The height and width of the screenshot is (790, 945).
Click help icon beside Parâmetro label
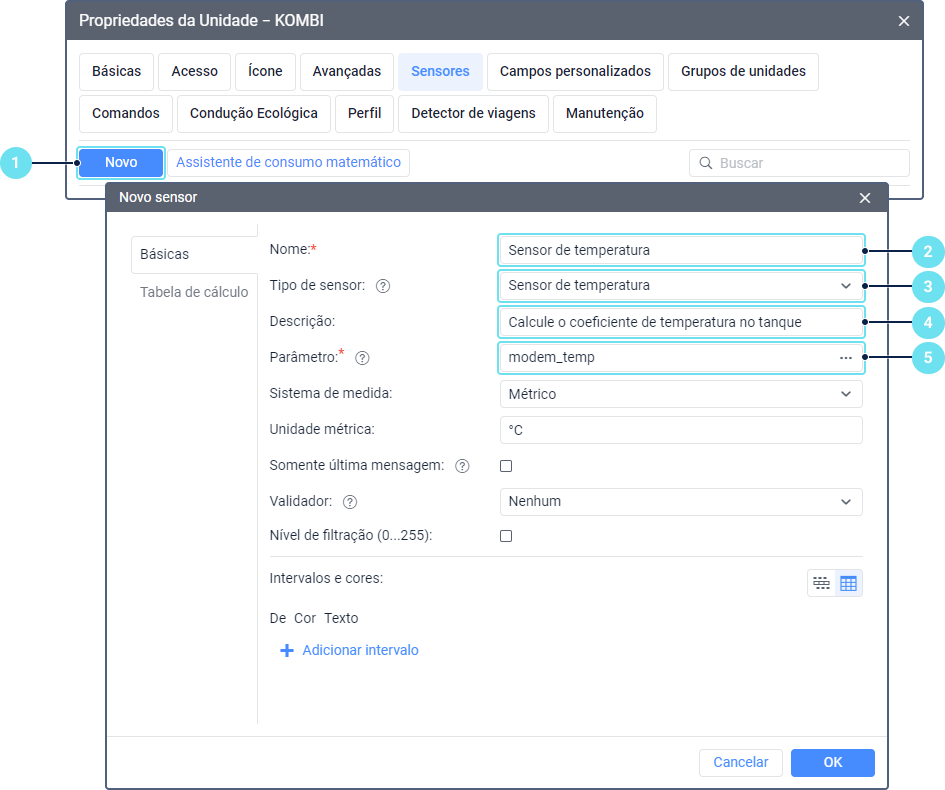click(362, 357)
